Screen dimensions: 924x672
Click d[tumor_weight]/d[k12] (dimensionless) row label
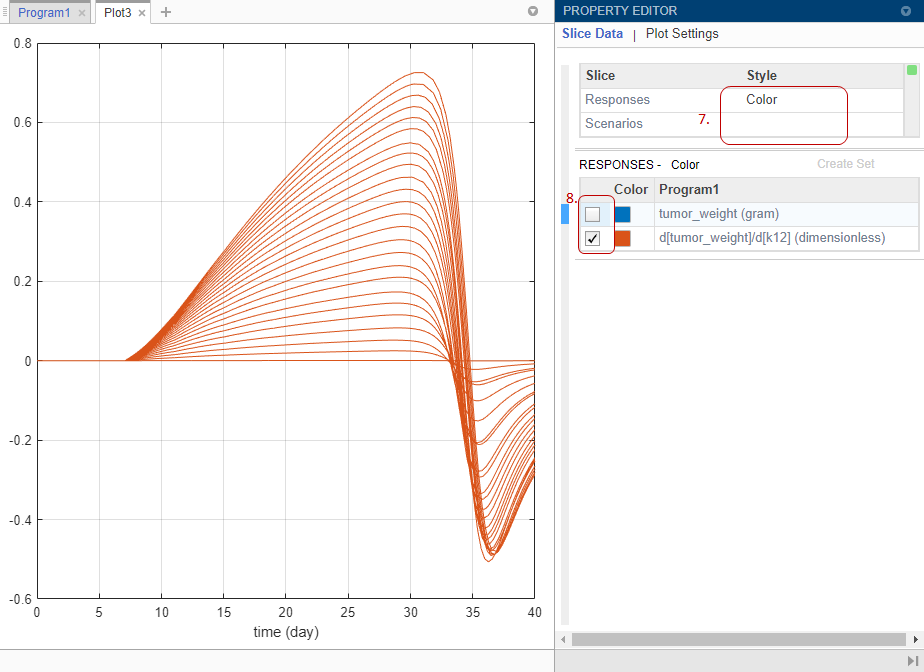772,238
